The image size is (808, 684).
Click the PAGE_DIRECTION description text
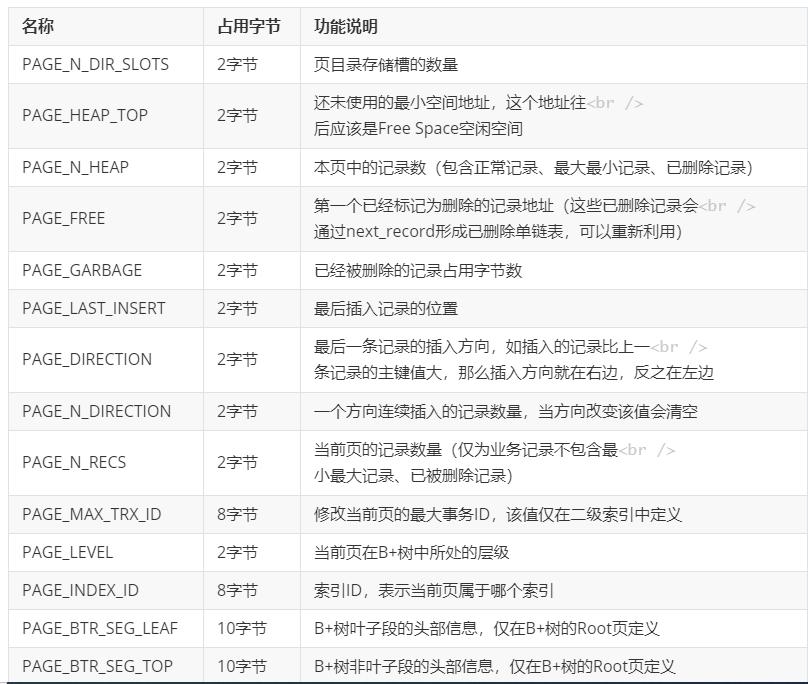click(480, 360)
